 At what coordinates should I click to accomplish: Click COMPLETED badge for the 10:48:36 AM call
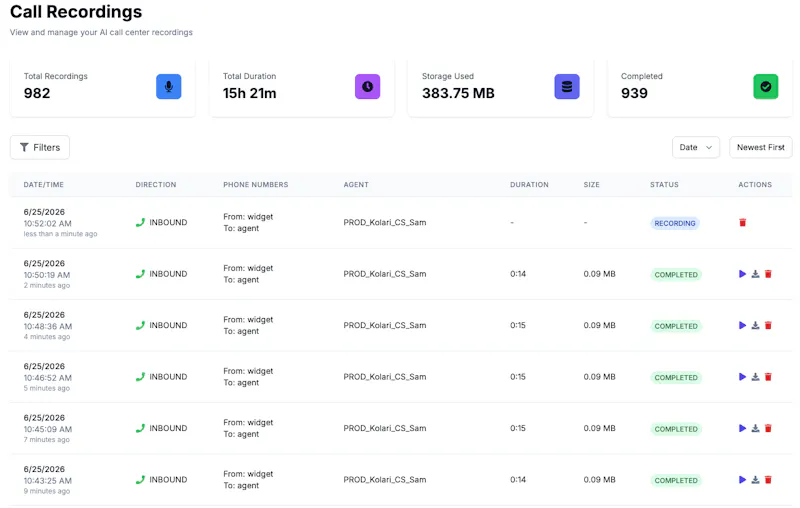coord(676,326)
